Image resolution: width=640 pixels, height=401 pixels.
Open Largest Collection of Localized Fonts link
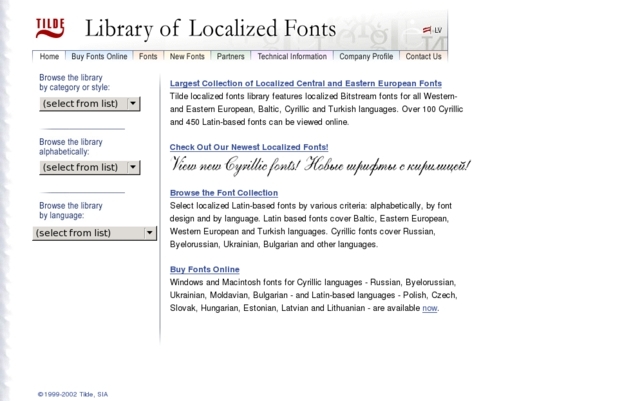306,83
